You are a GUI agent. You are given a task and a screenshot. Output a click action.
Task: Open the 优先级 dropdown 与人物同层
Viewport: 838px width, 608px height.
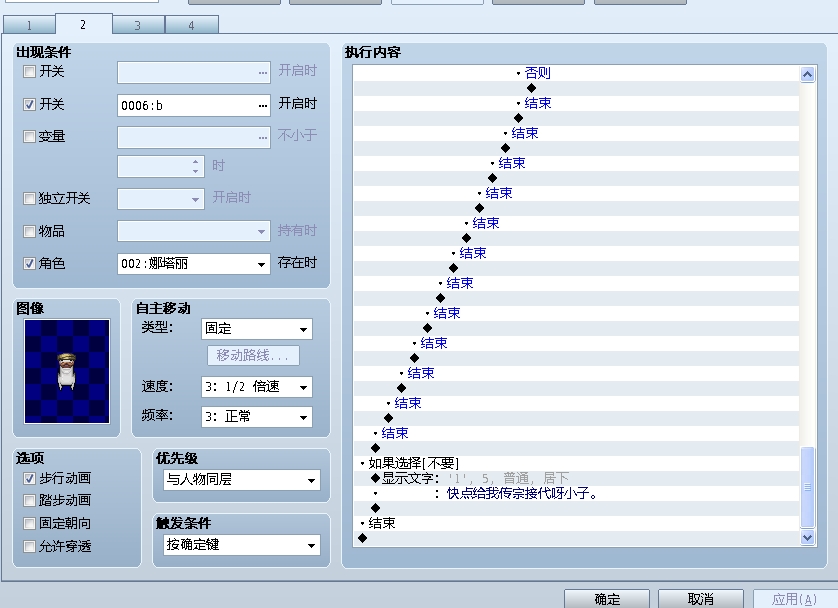(242, 480)
